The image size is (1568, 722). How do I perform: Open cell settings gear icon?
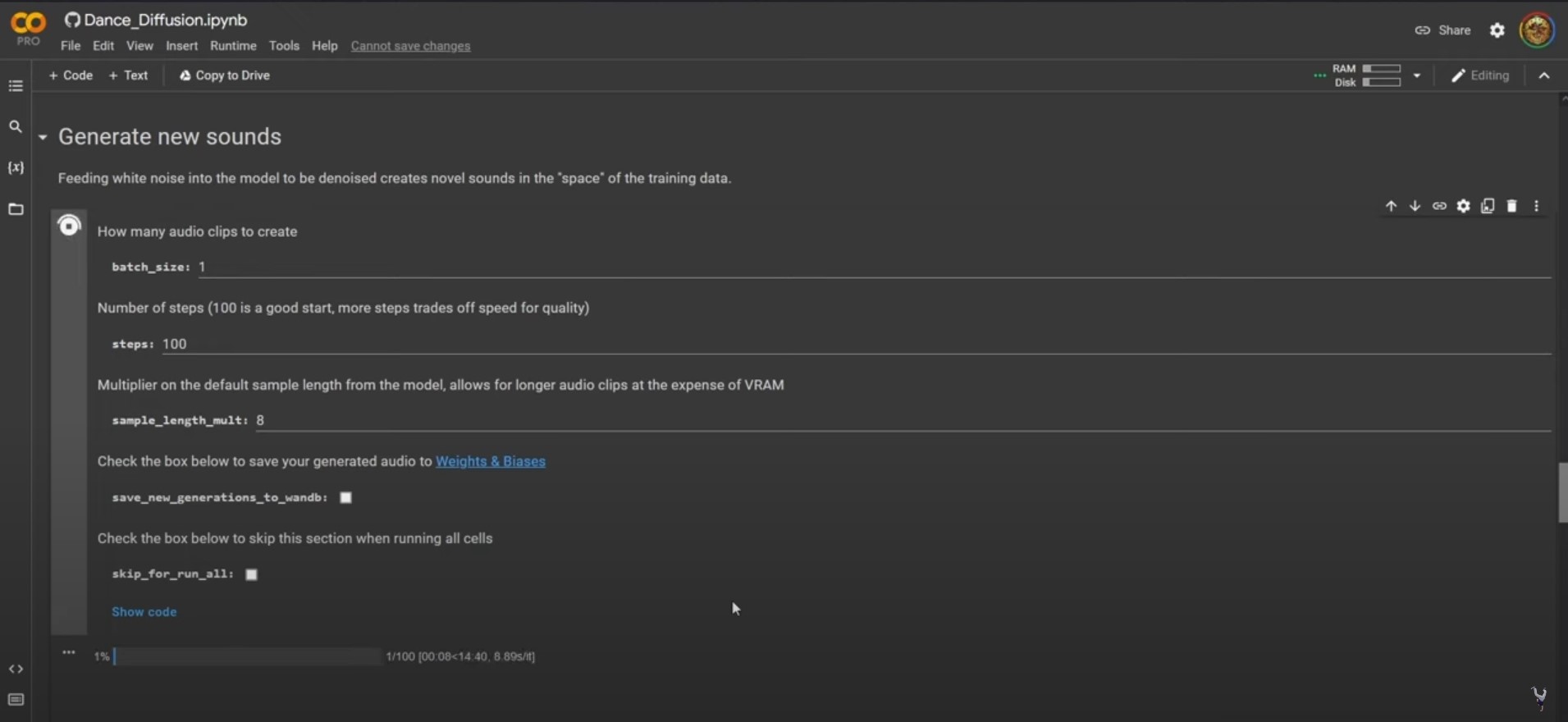(1463, 206)
